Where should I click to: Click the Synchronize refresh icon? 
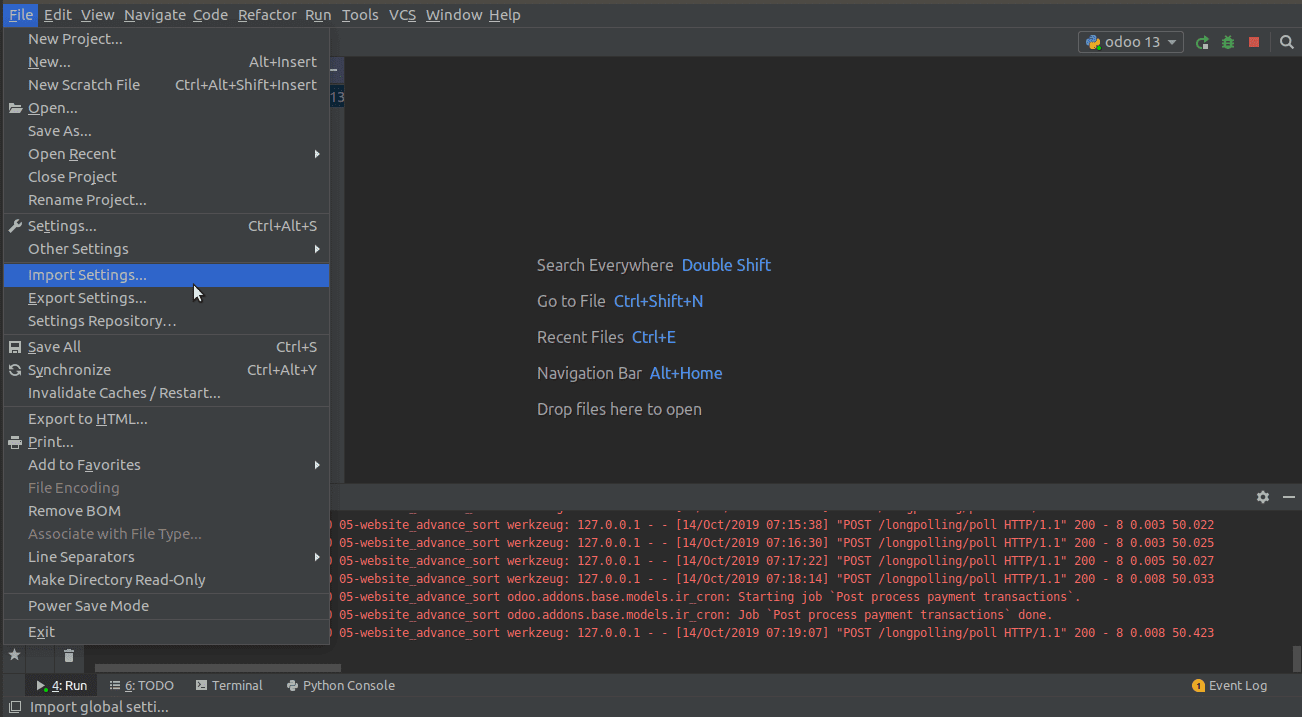(15, 370)
